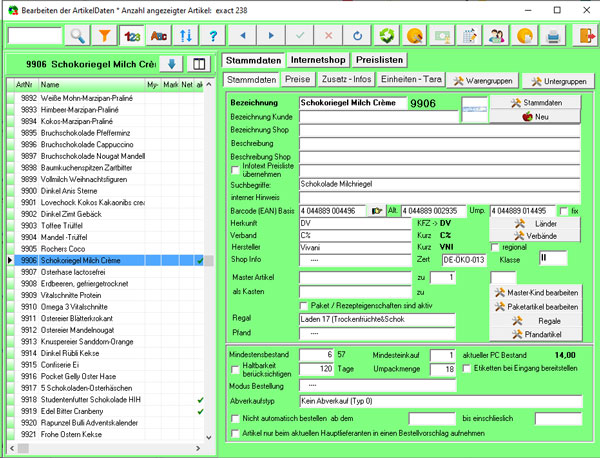Click the orange disc with document icon

525,36
